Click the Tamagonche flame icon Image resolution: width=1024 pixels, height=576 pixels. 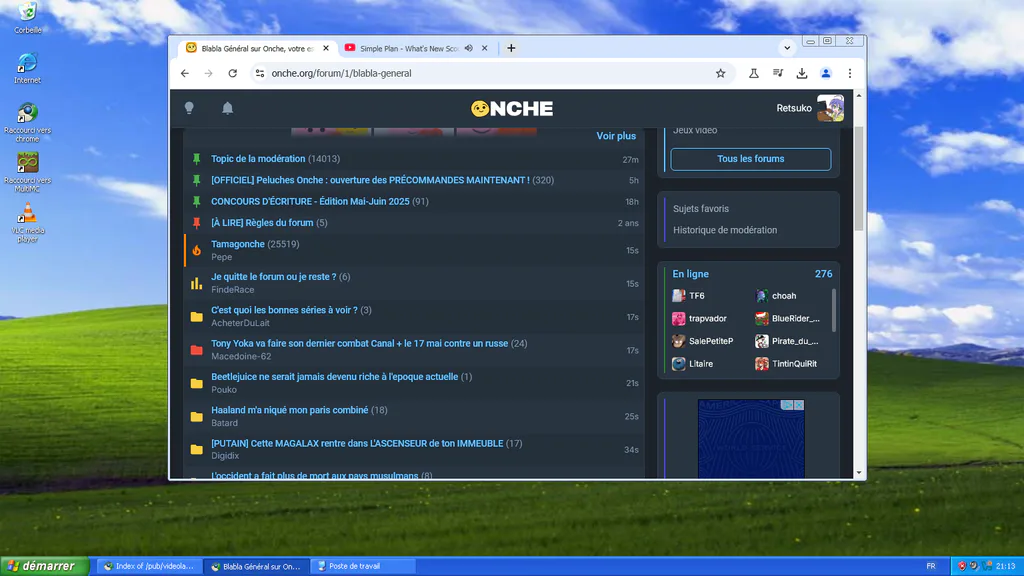tap(197, 250)
